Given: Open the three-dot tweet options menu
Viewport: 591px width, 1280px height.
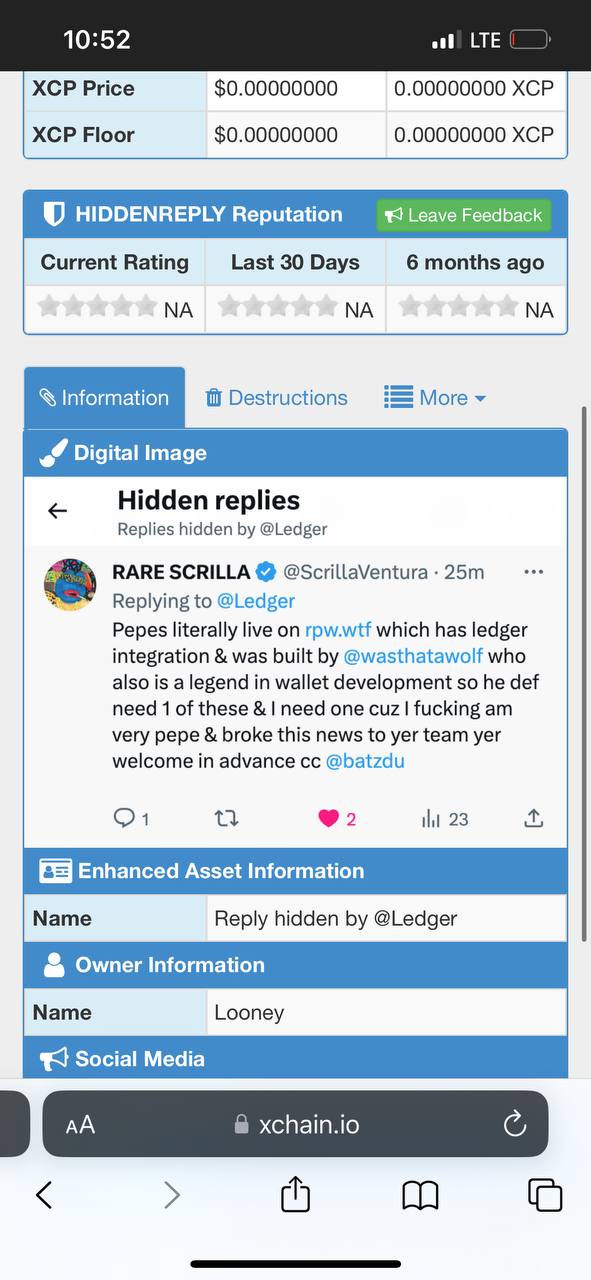Looking at the screenshot, I should click(533, 572).
